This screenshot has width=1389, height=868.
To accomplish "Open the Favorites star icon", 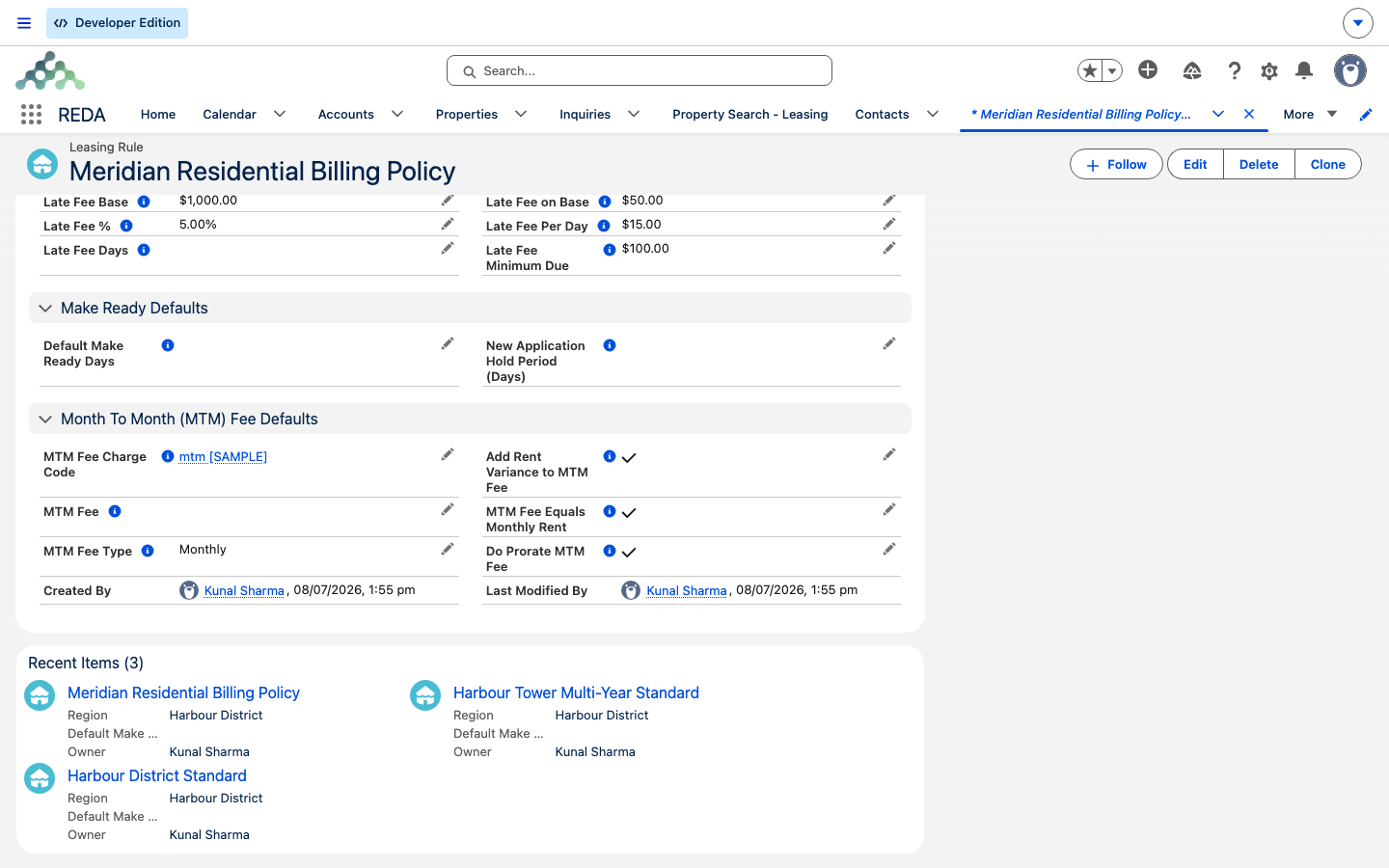I will pos(1090,70).
